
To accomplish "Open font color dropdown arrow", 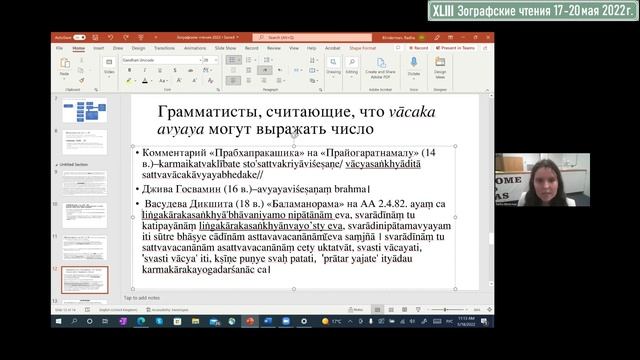I will (x=151, y=81).
